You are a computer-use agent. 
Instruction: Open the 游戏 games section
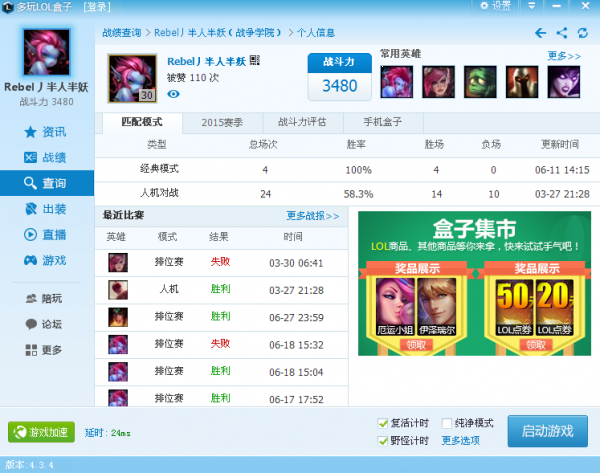pos(47,260)
